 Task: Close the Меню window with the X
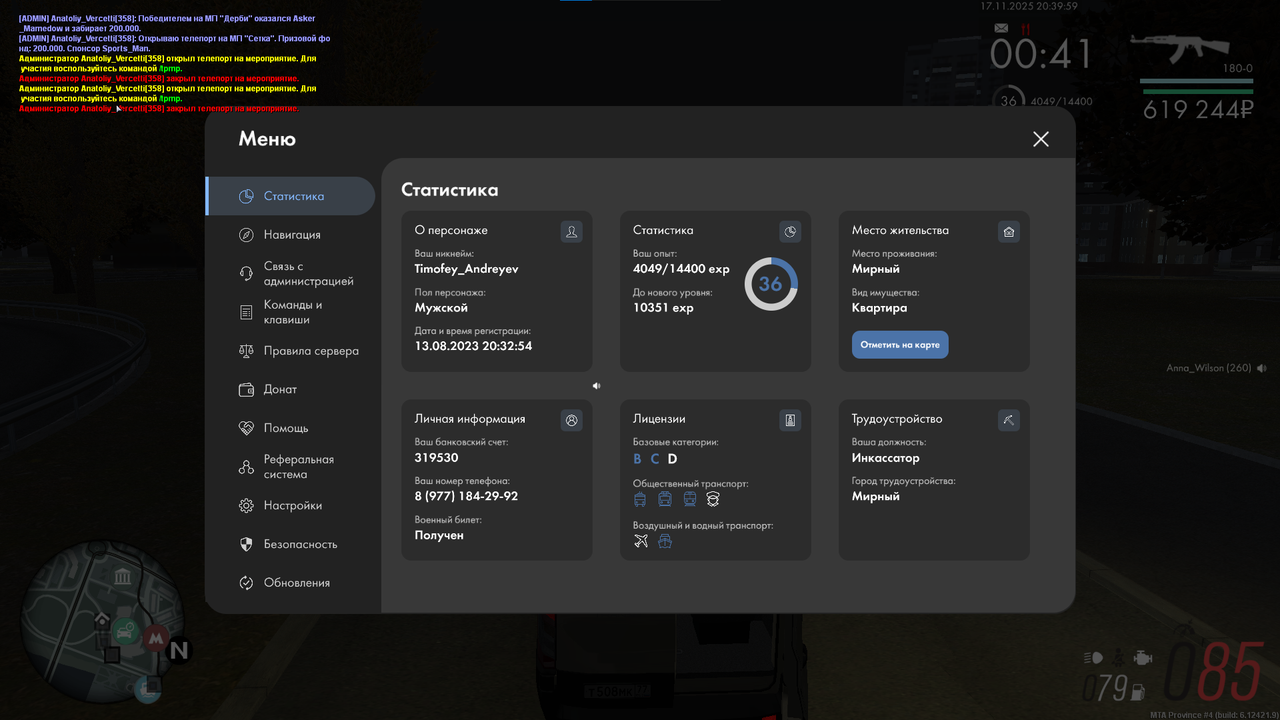(x=1041, y=139)
